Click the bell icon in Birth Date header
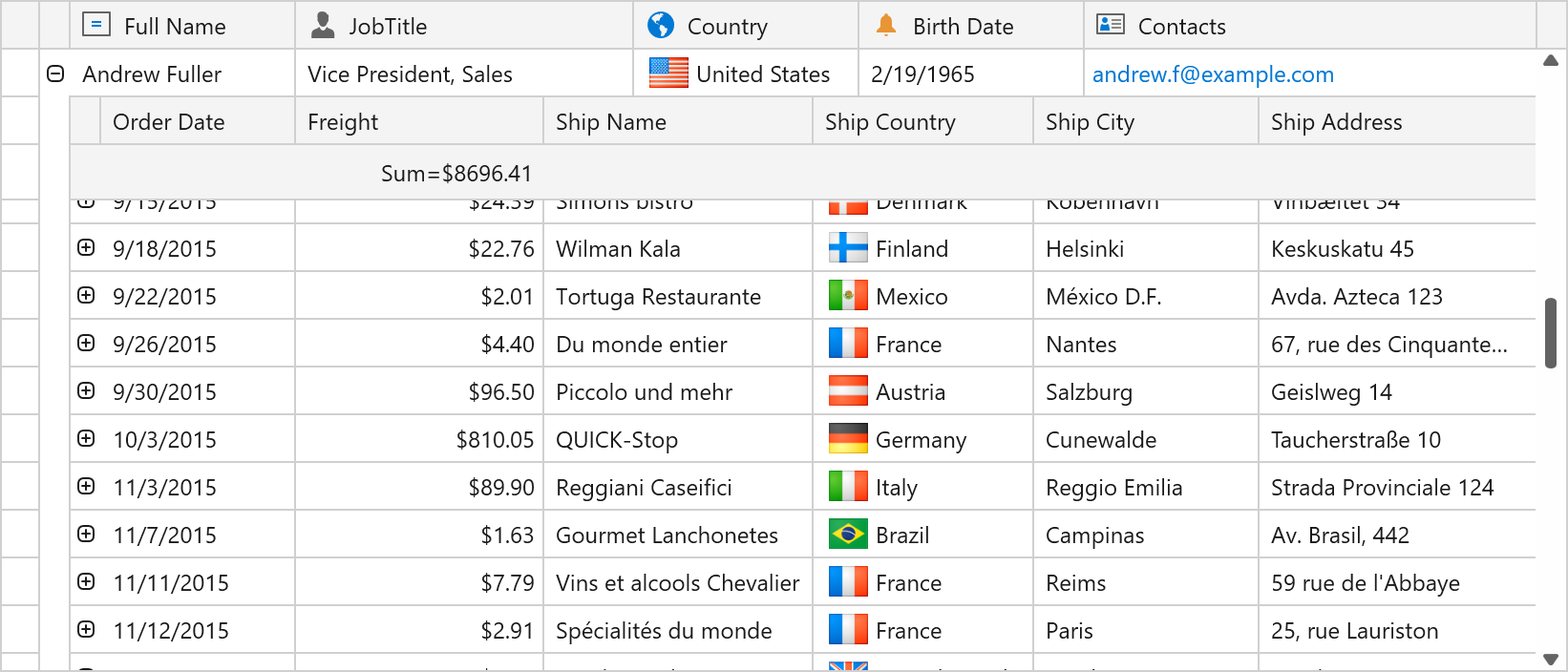Viewport: 1568px width, 672px height. point(886,26)
